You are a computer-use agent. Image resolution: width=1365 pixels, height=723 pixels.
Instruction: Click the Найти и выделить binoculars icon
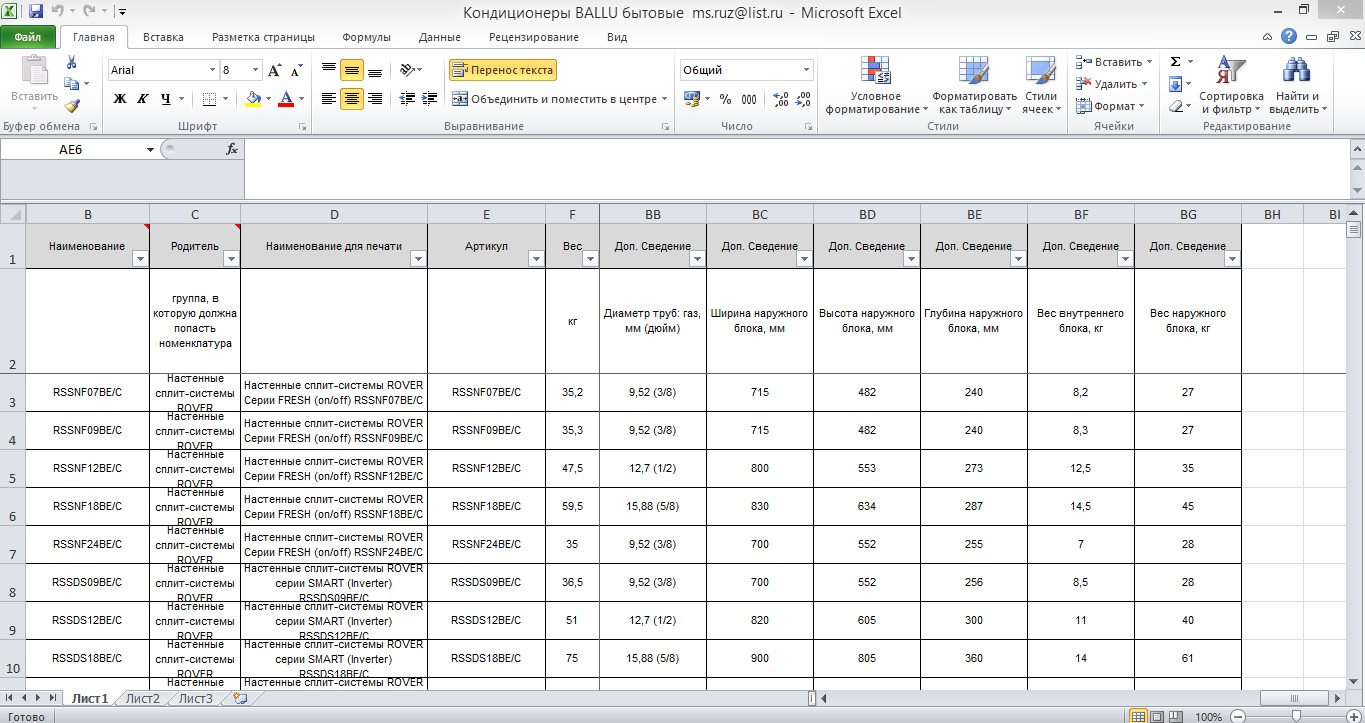click(1296, 72)
